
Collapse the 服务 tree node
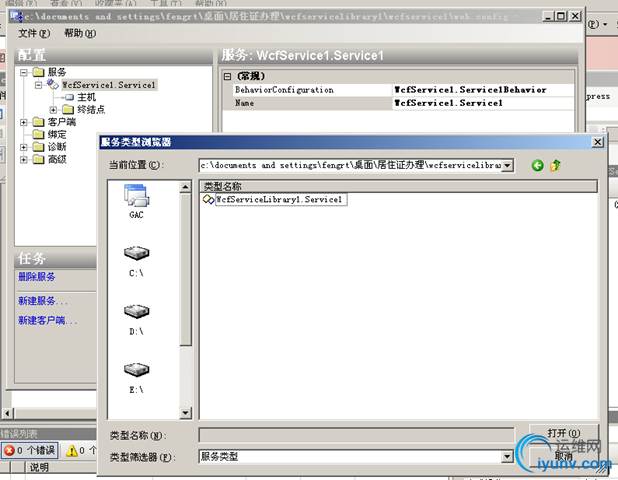point(24,73)
